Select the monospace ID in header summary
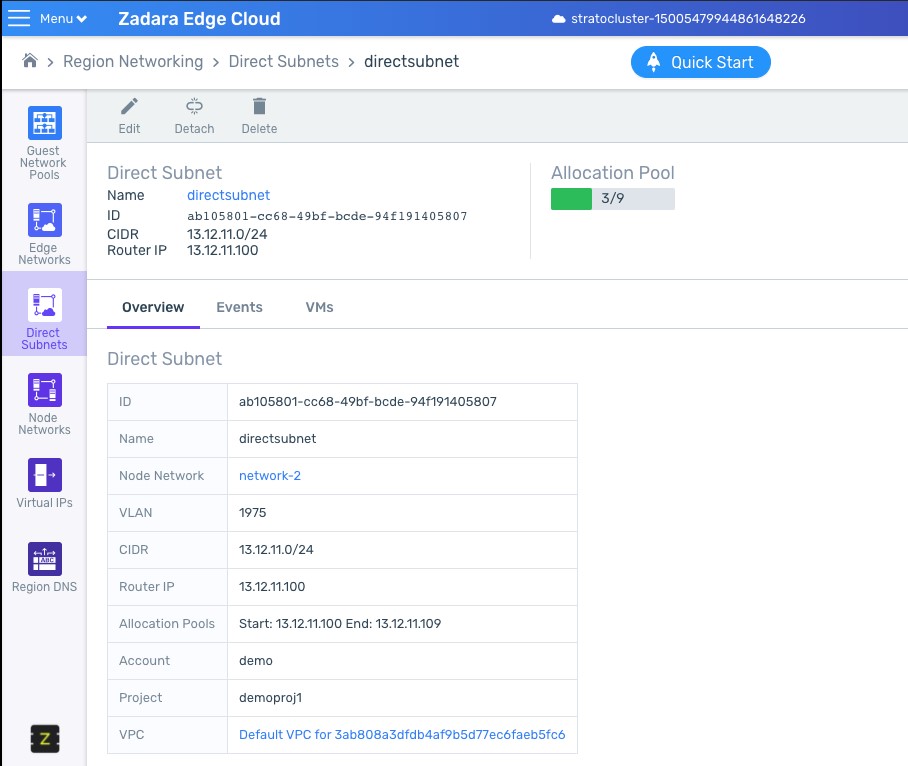Image resolution: width=908 pixels, height=766 pixels. pyautogui.click(x=327, y=216)
